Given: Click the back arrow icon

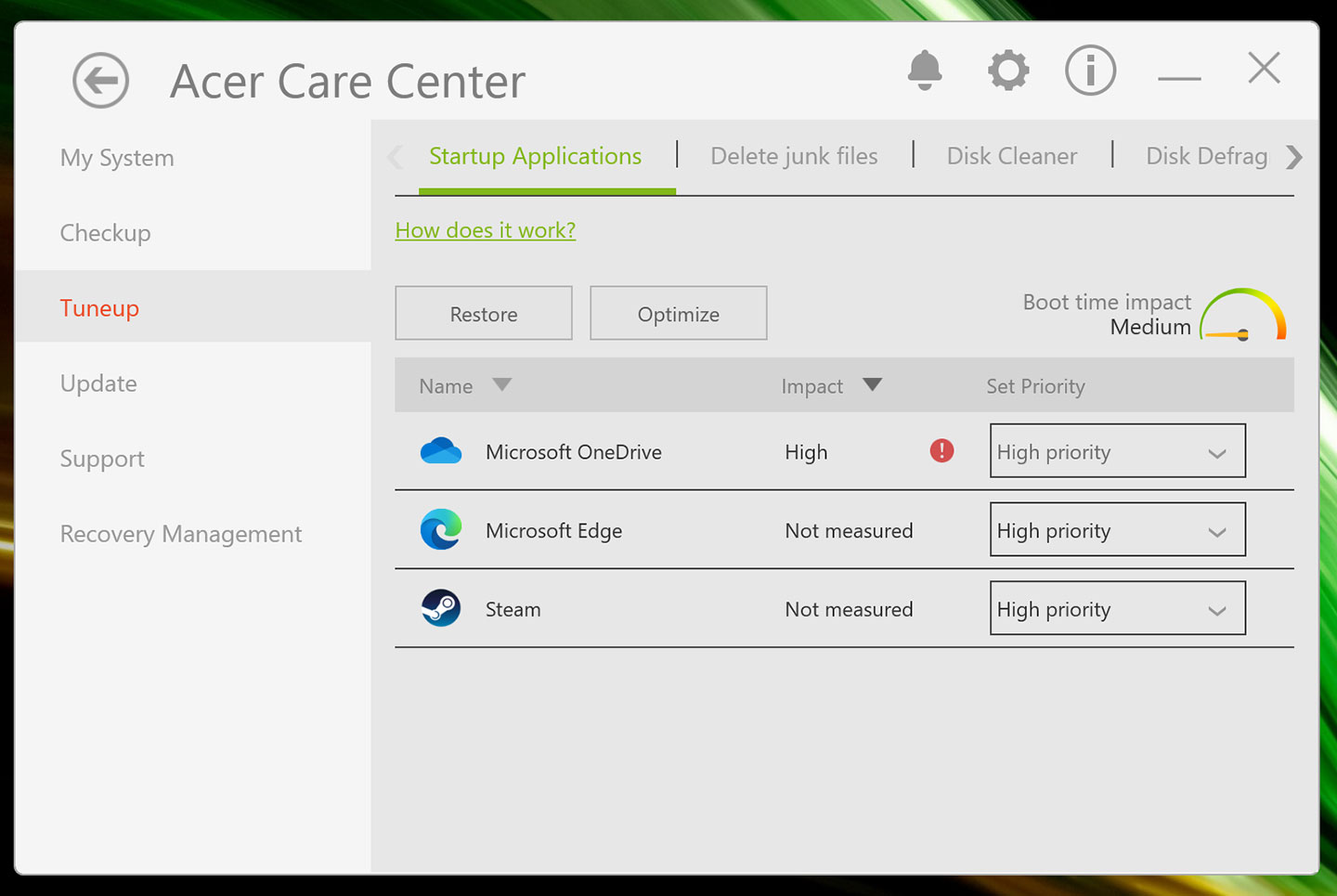Looking at the screenshot, I should point(100,81).
